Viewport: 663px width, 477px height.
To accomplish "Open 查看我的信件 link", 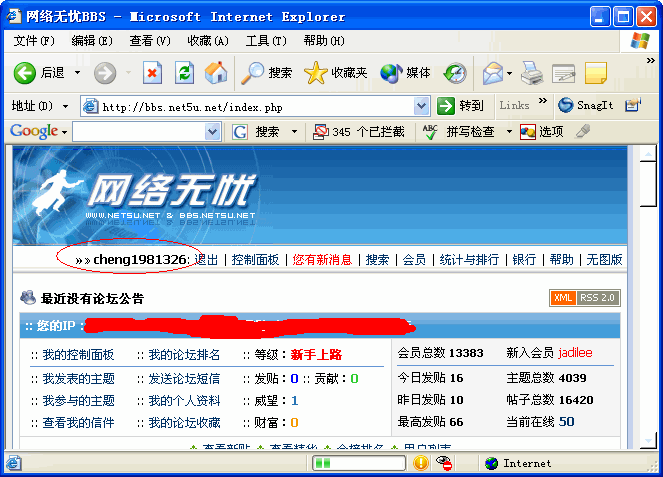I will click(78, 422).
